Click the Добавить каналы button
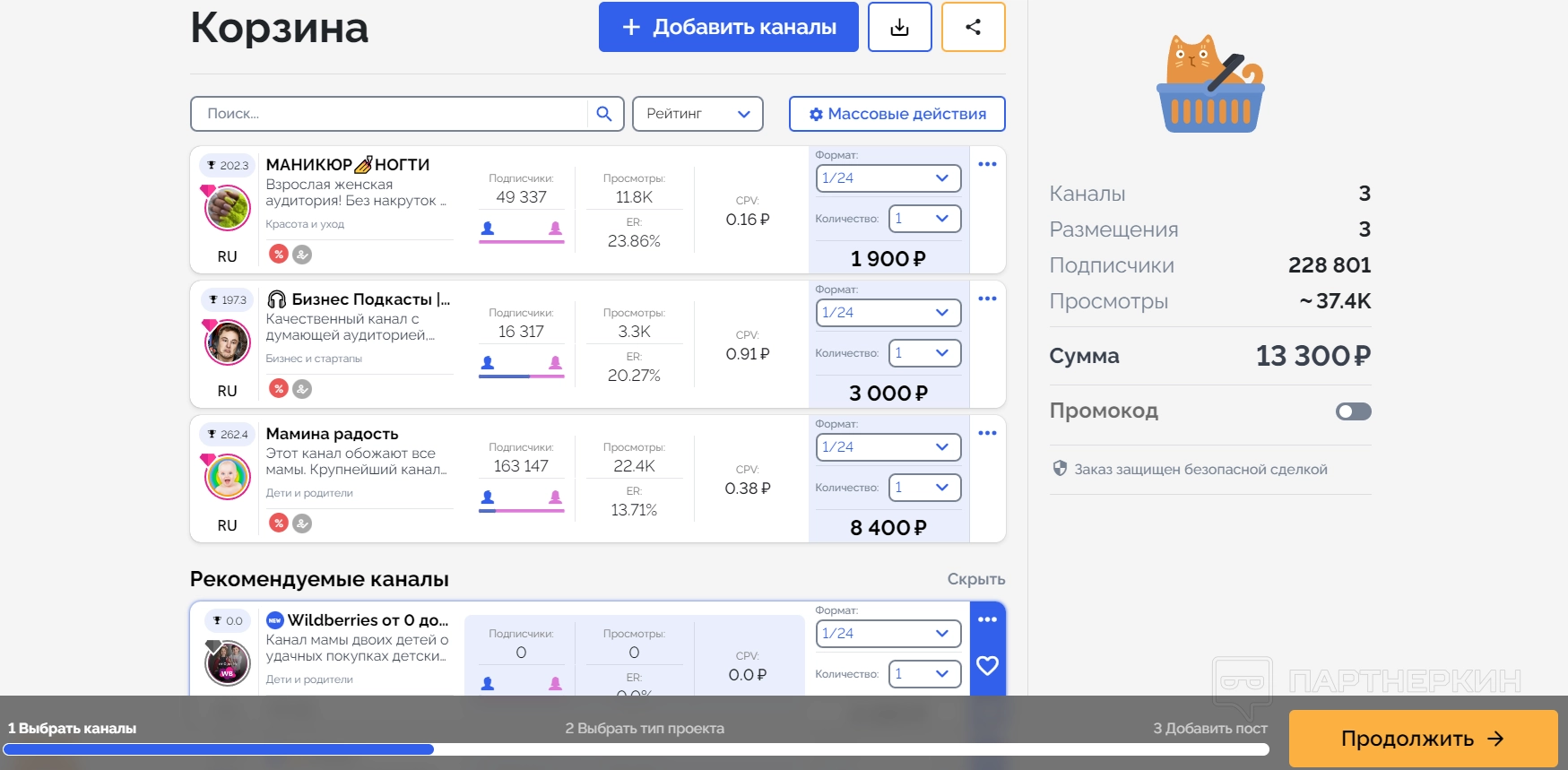The image size is (1568, 770). pos(729,27)
